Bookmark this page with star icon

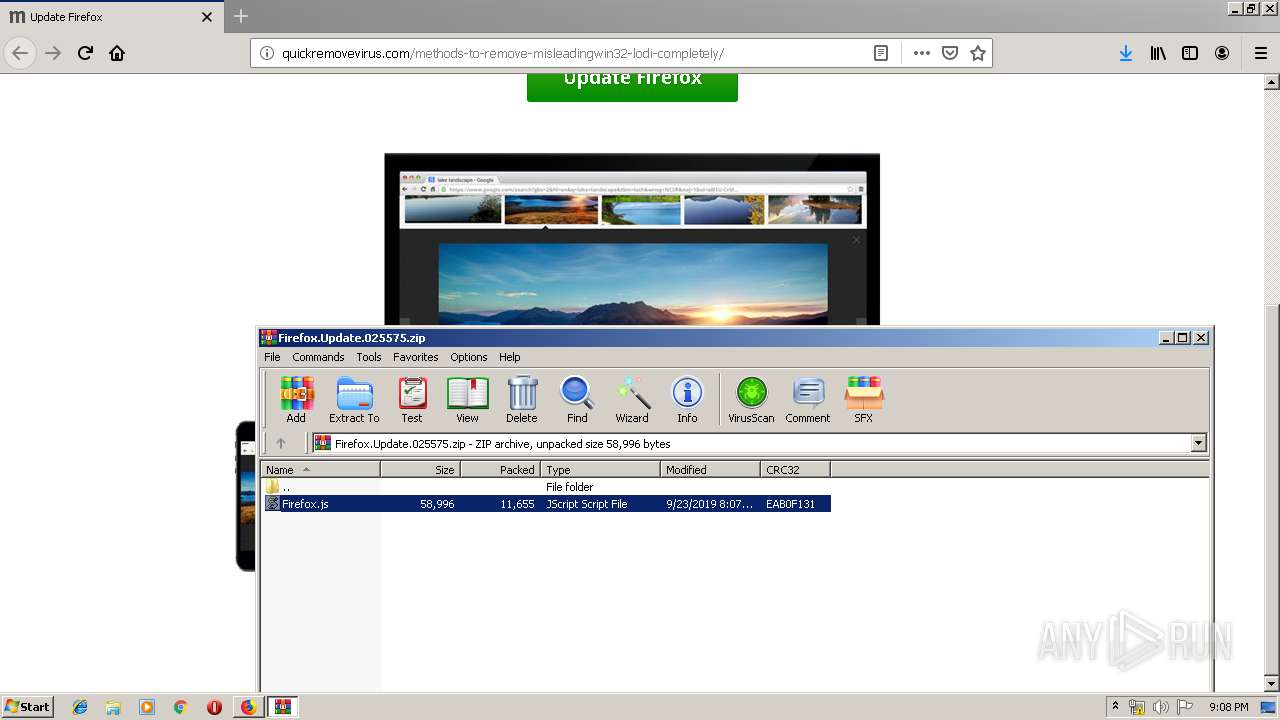point(978,53)
